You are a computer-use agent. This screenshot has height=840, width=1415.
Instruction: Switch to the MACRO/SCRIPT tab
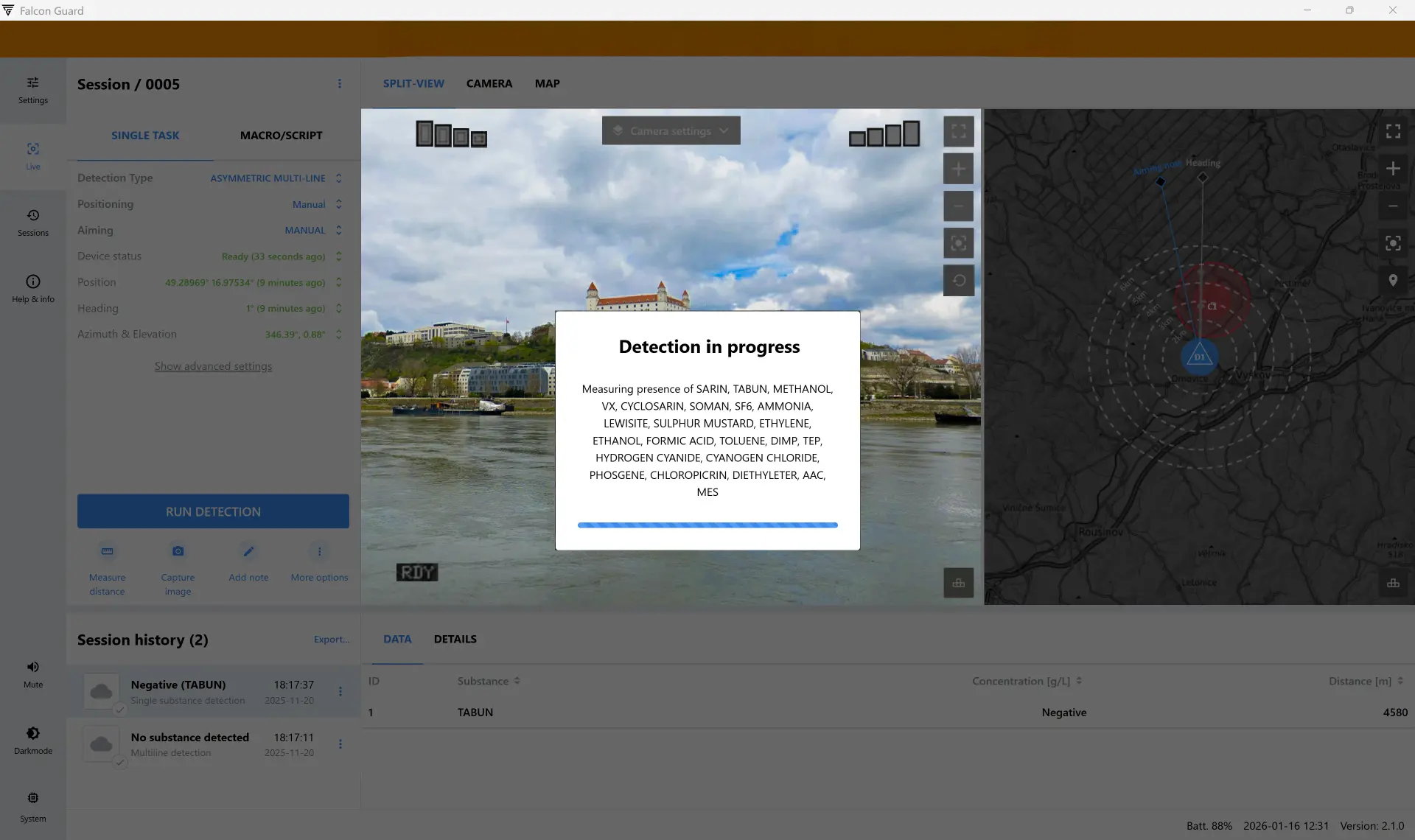(x=281, y=136)
